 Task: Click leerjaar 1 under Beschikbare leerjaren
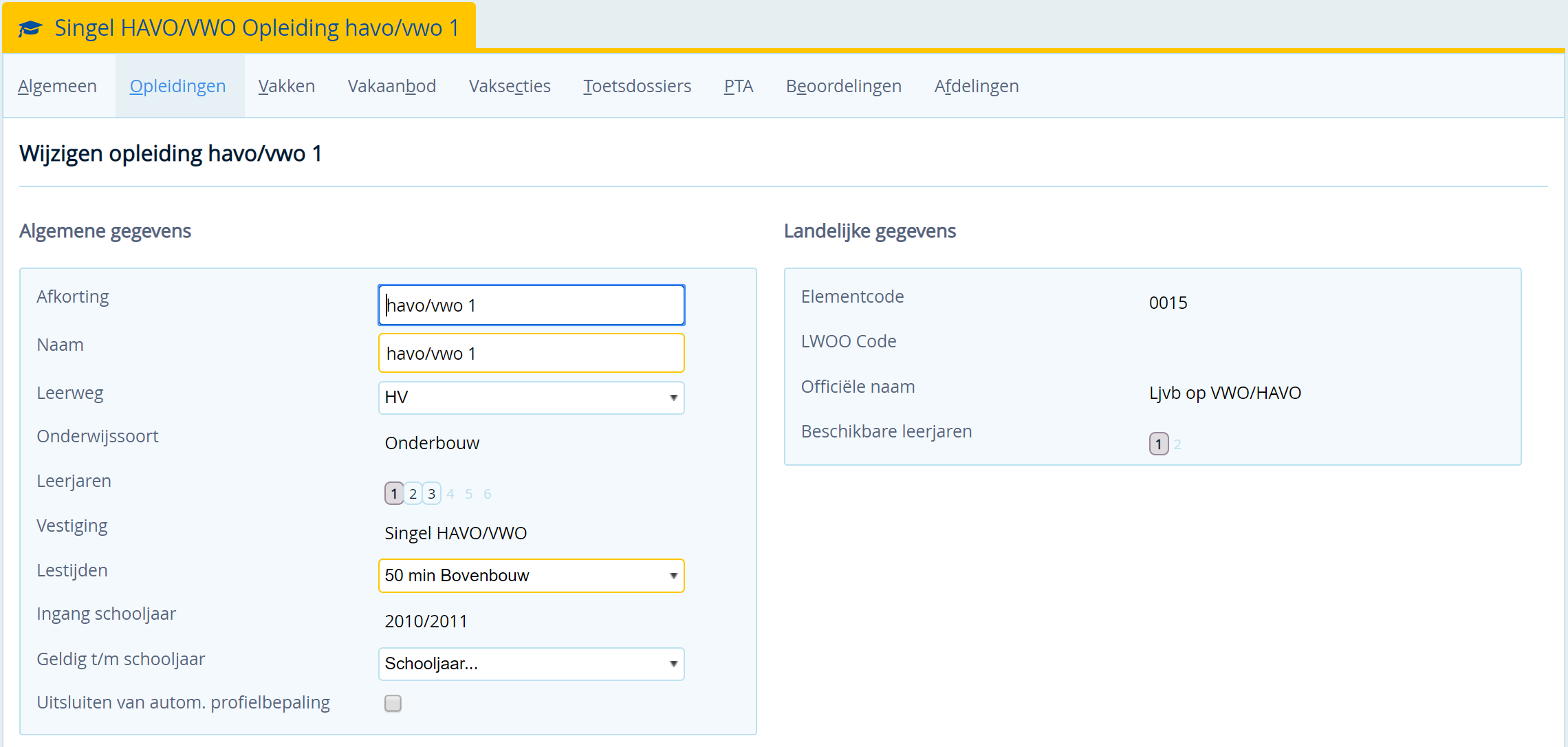(1159, 444)
